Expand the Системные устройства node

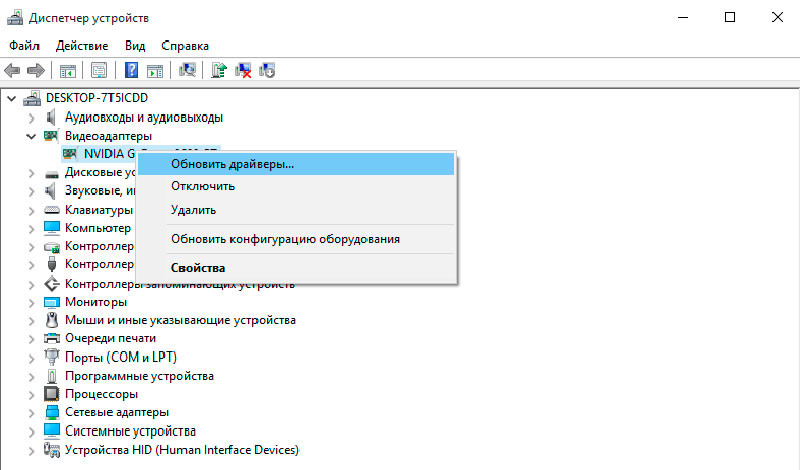[x=32, y=432]
